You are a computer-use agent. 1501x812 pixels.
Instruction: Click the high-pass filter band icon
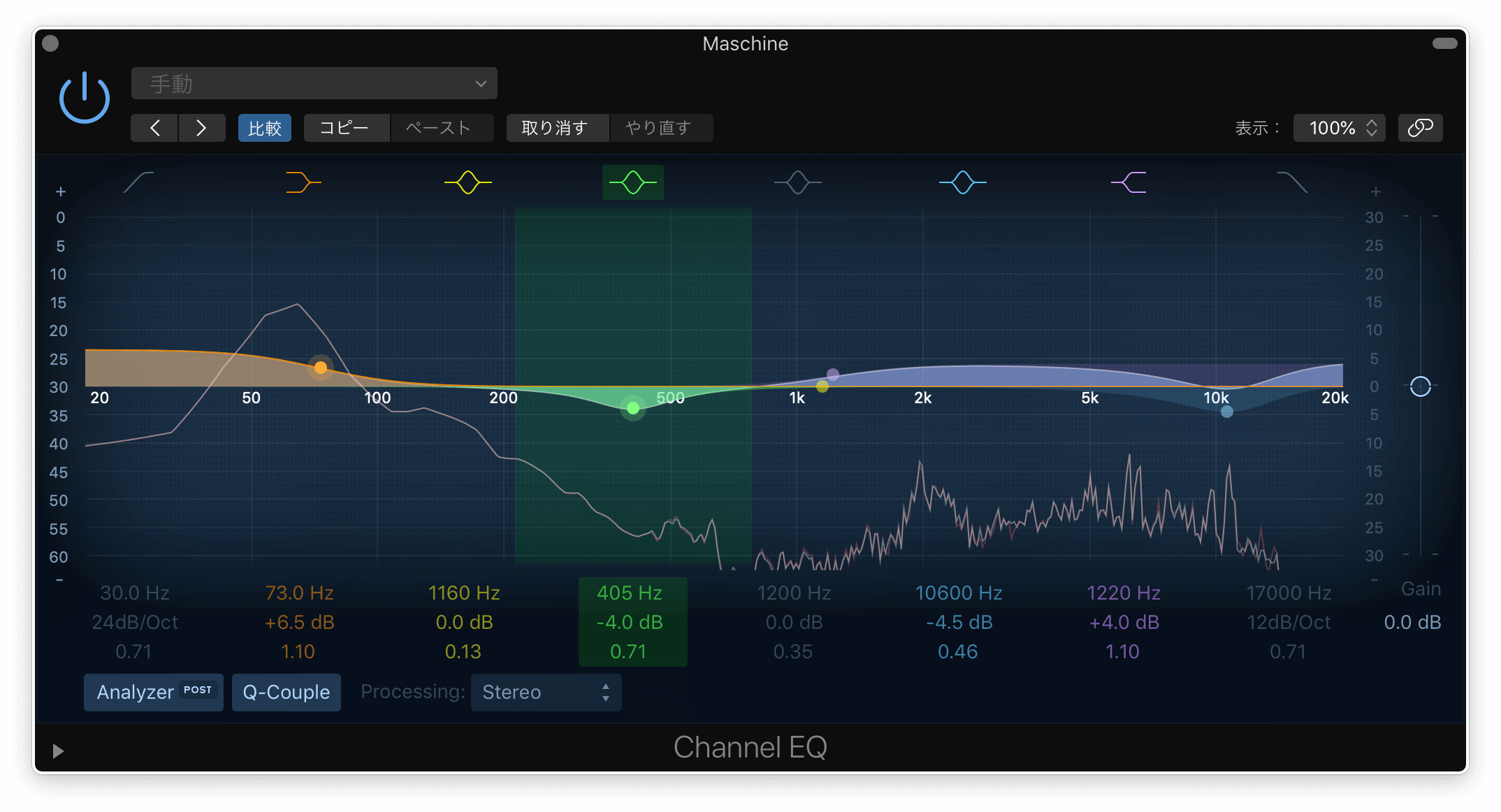138,182
